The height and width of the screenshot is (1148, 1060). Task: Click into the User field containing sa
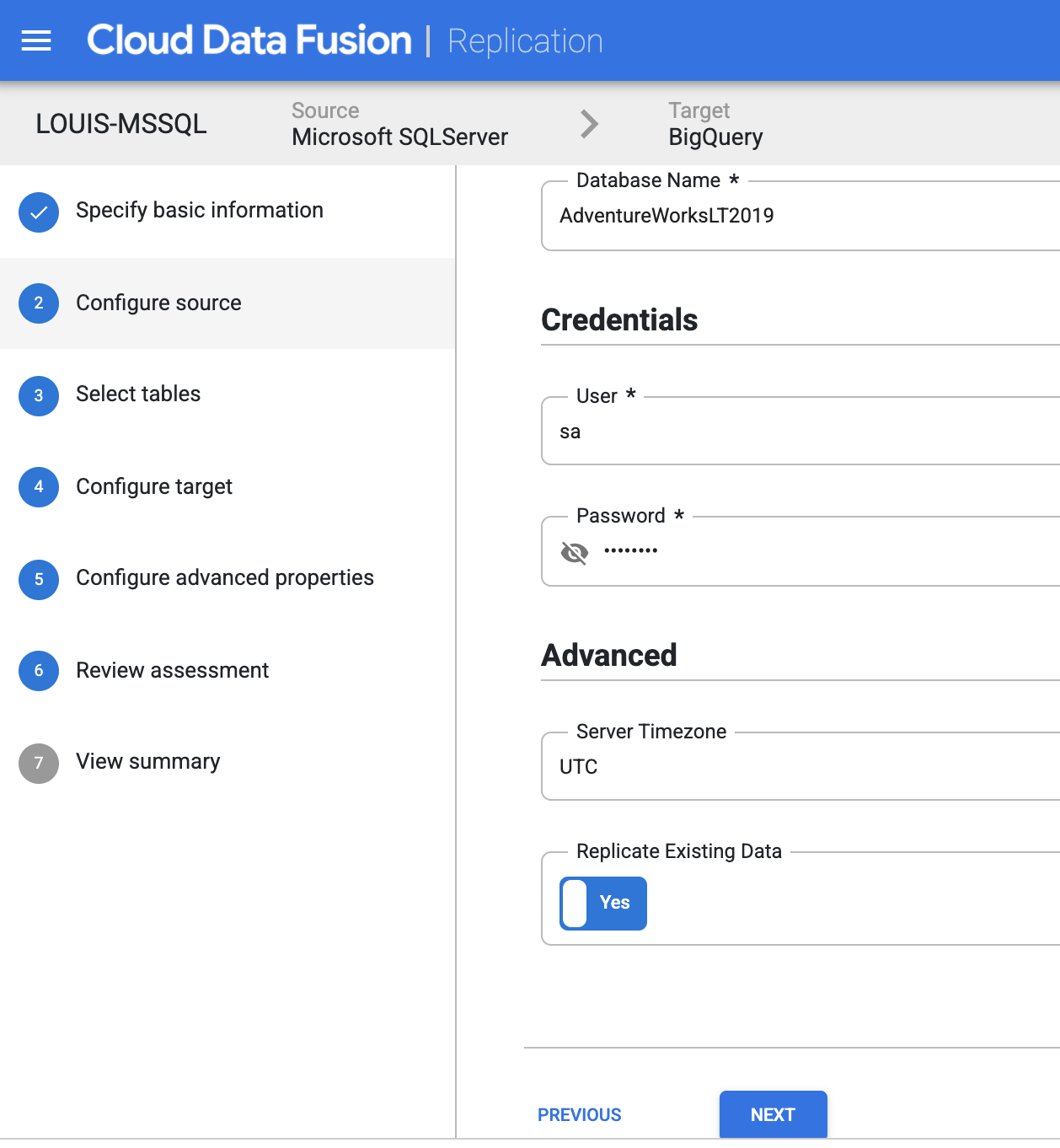pyautogui.click(x=800, y=432)
